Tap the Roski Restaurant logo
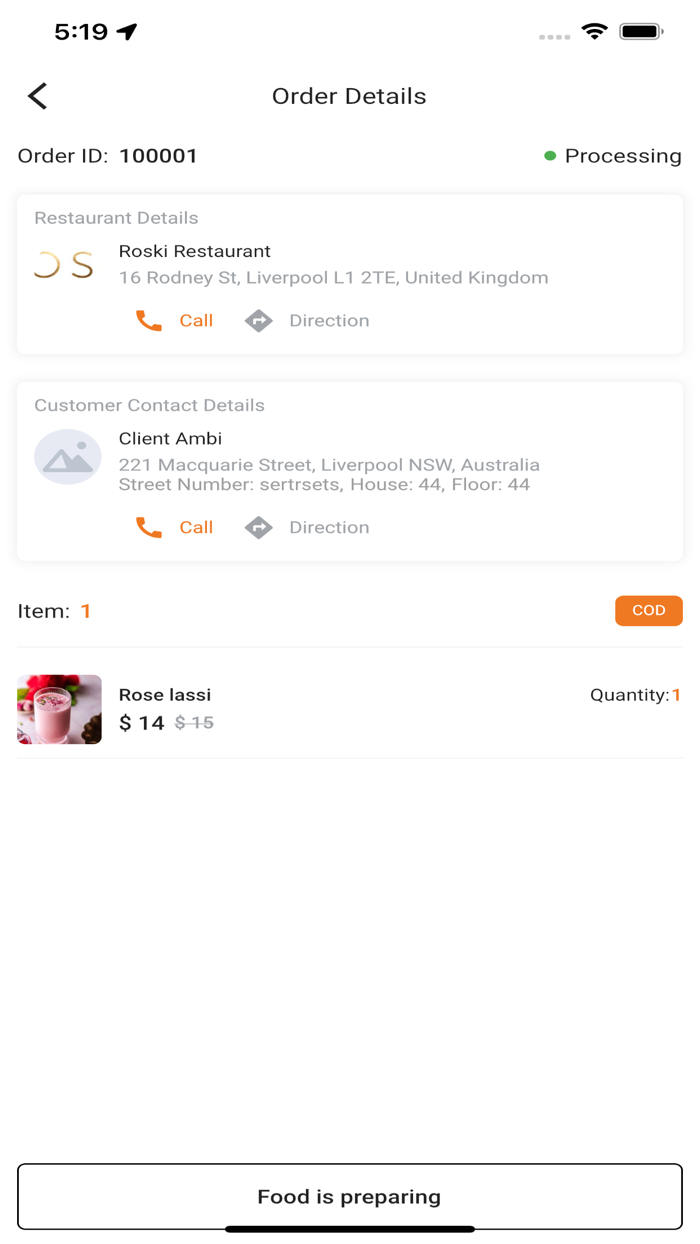Screen dimensions: 700x1244 pos(64,265)
